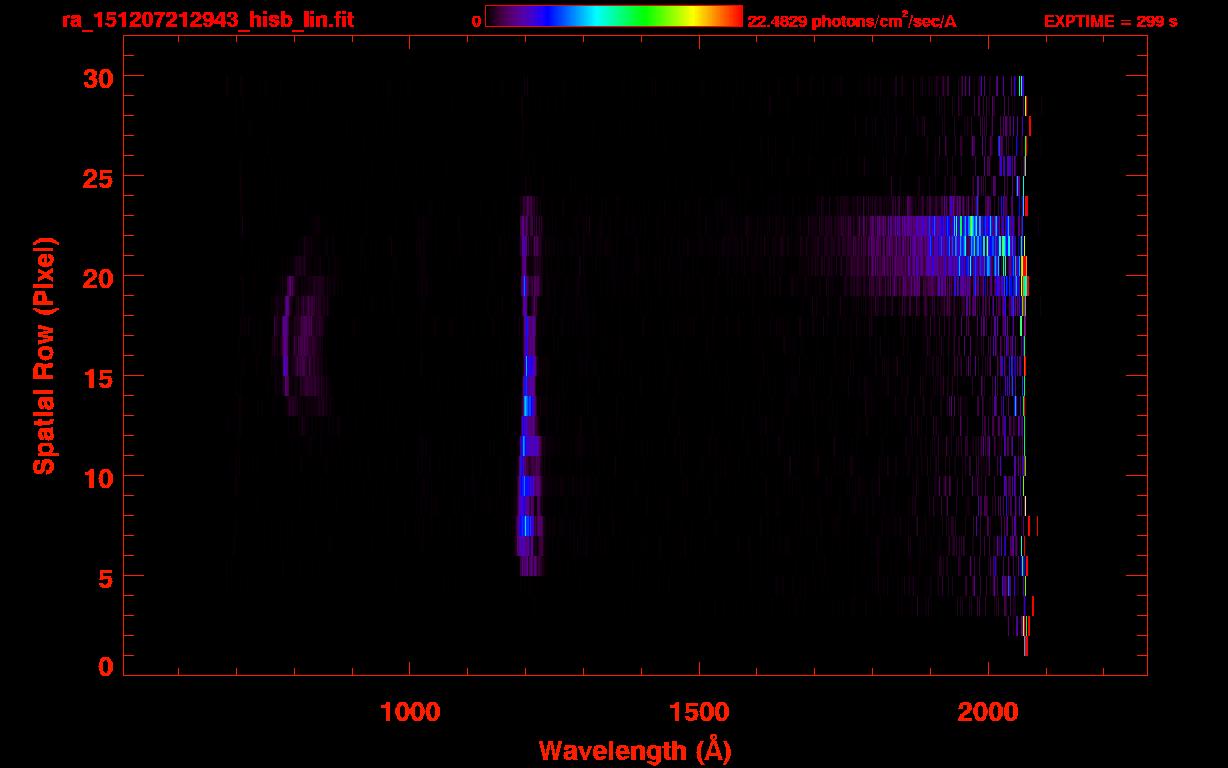
Task: Click the Spatial Row (Pixel) axis title
Action: click(x=45, y=356)
